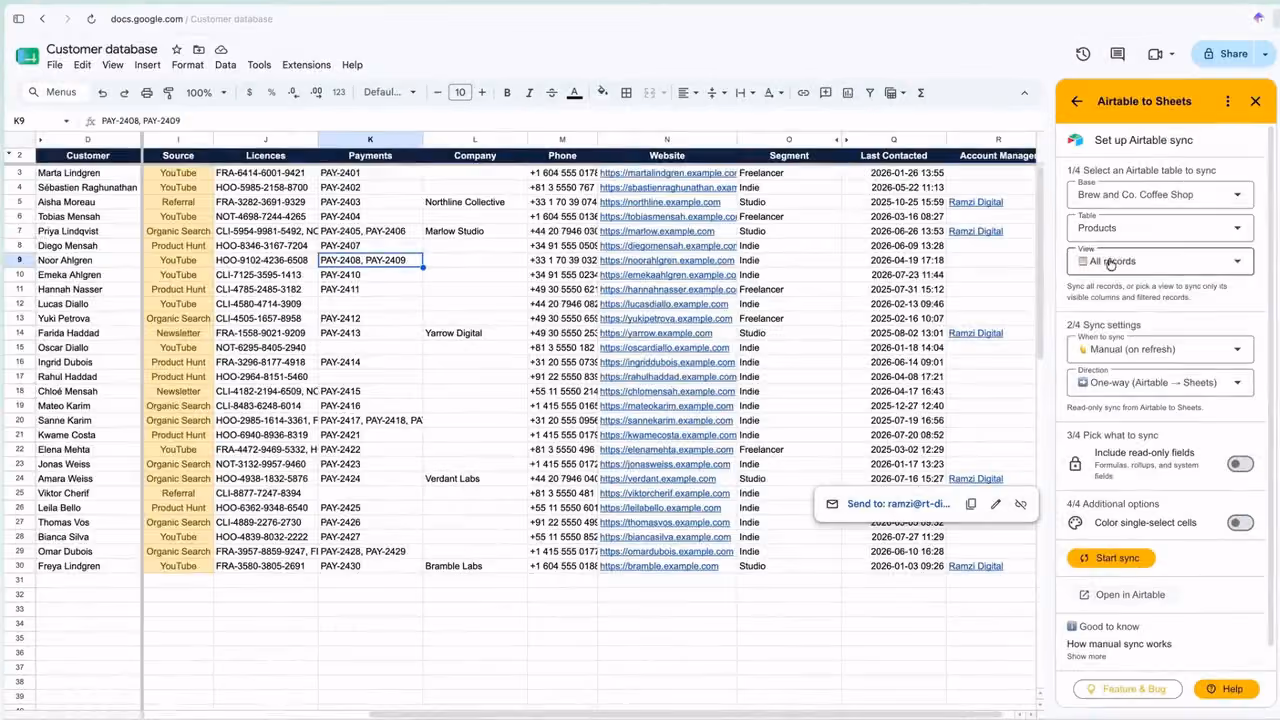Go back with the Airtable to Sheets arrow
This screenshot has height=720, width=1280.
(x=1076, y=101)
